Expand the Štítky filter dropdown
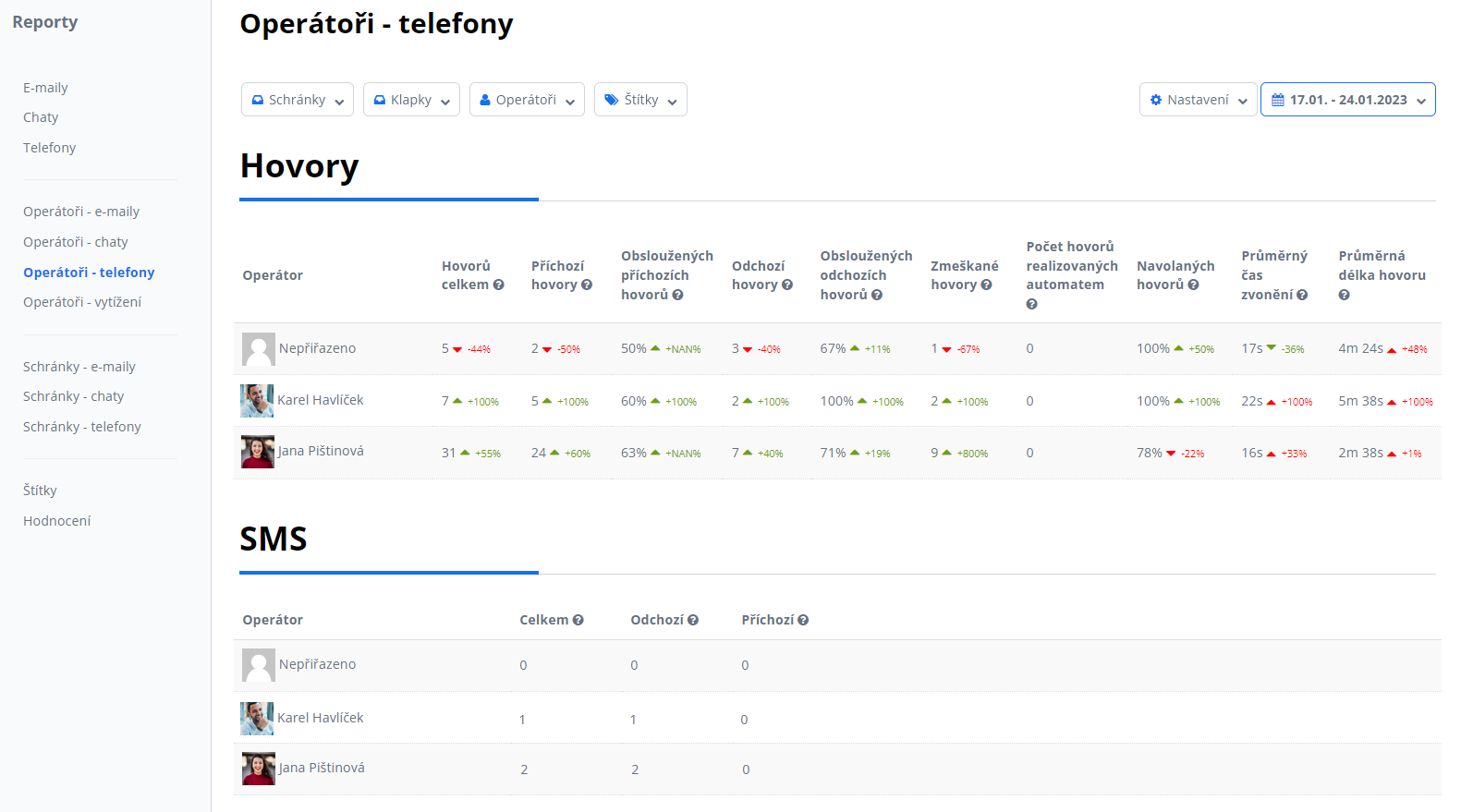1461x812 pixels. [640, 100]
